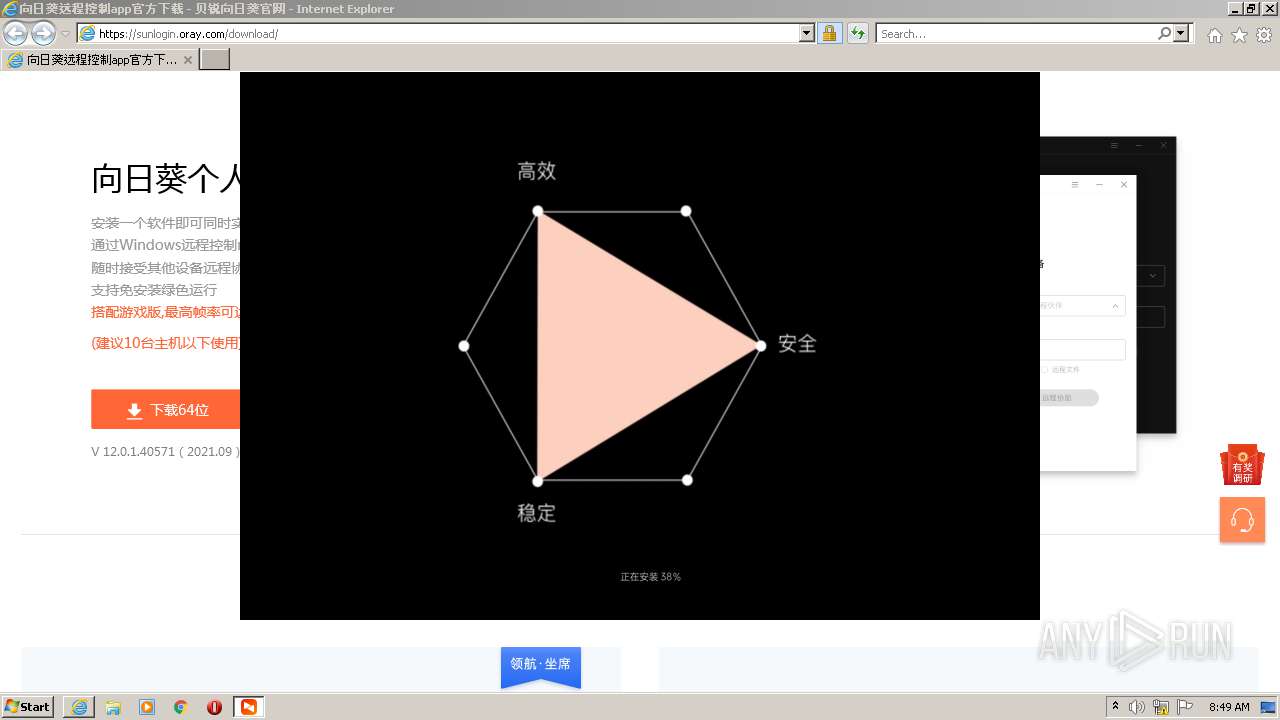This screenshot has height=720, width=1280.
Task: Click the line 支持免安装绿色运行
Action: tap(154, 290)
